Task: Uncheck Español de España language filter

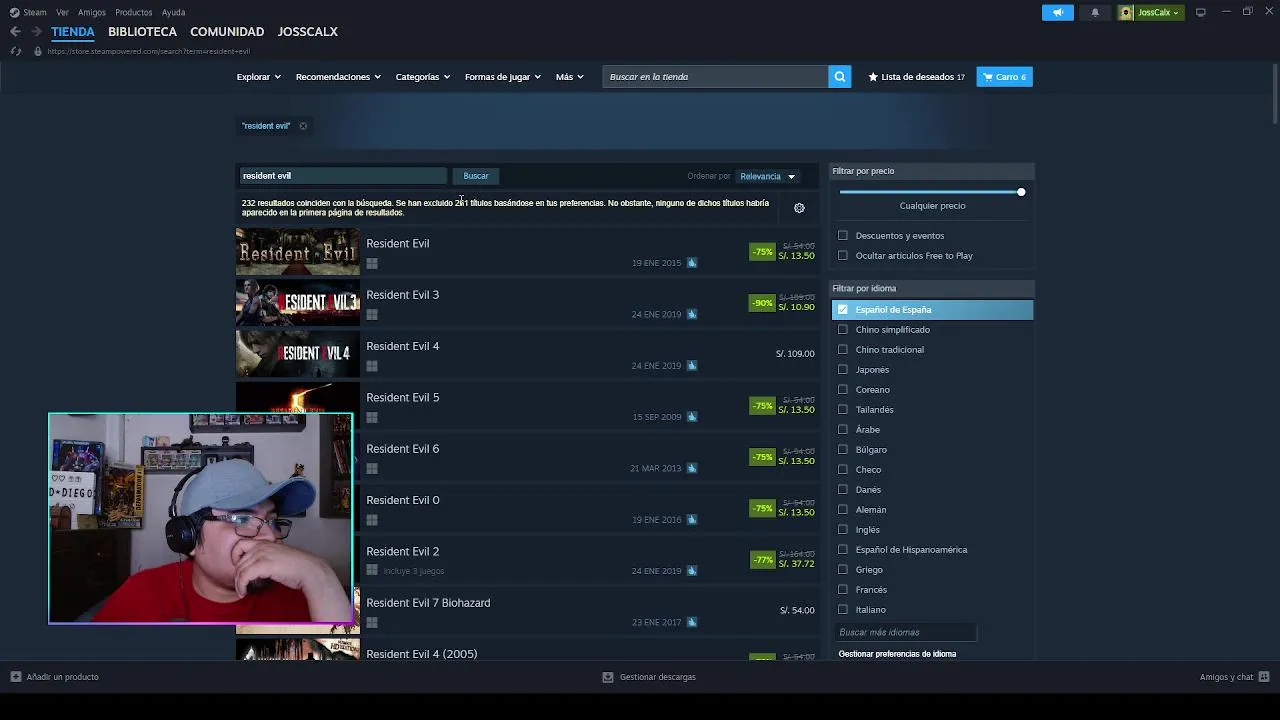Action: click(843, 310)
